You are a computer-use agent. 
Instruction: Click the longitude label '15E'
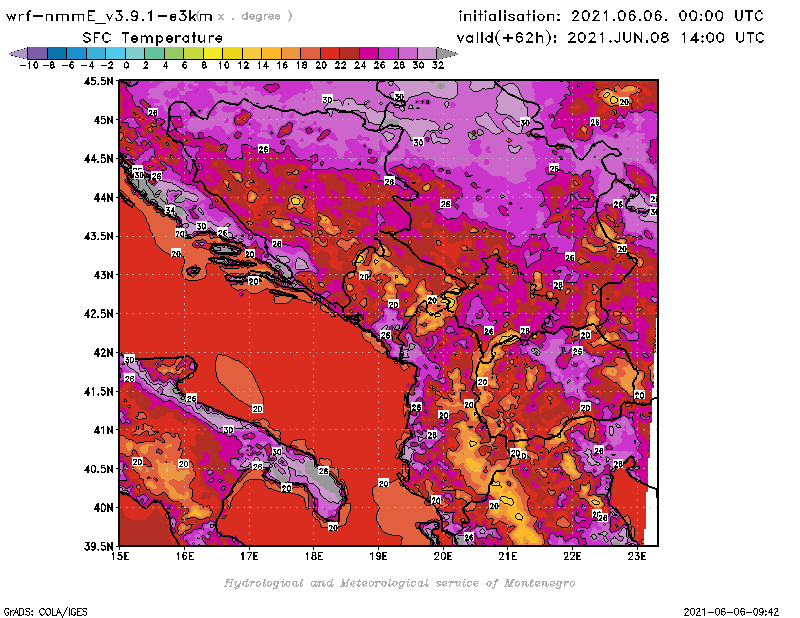(120, 556)
